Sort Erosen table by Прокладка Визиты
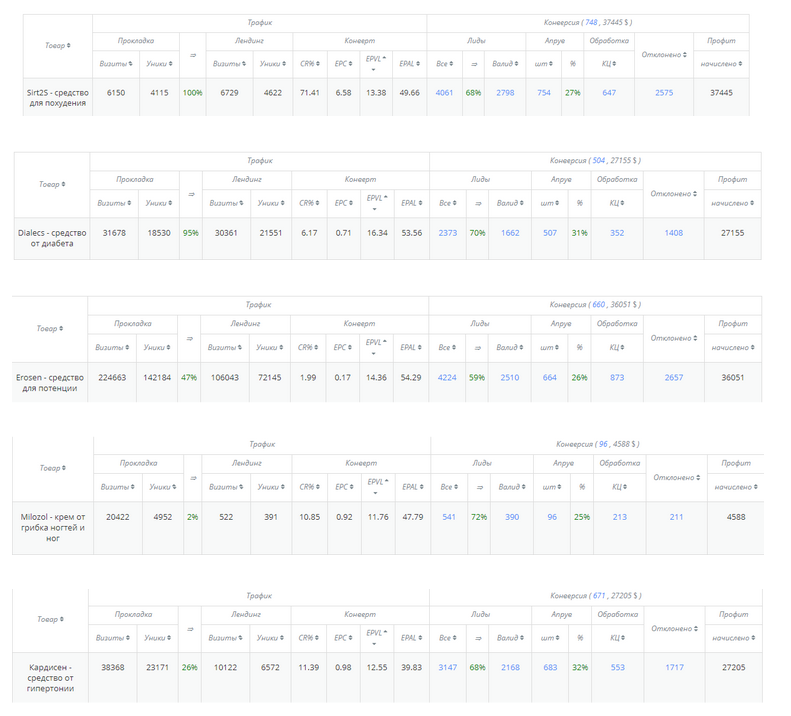The width and height of the screenshot is (791, 716). (130, 347)
